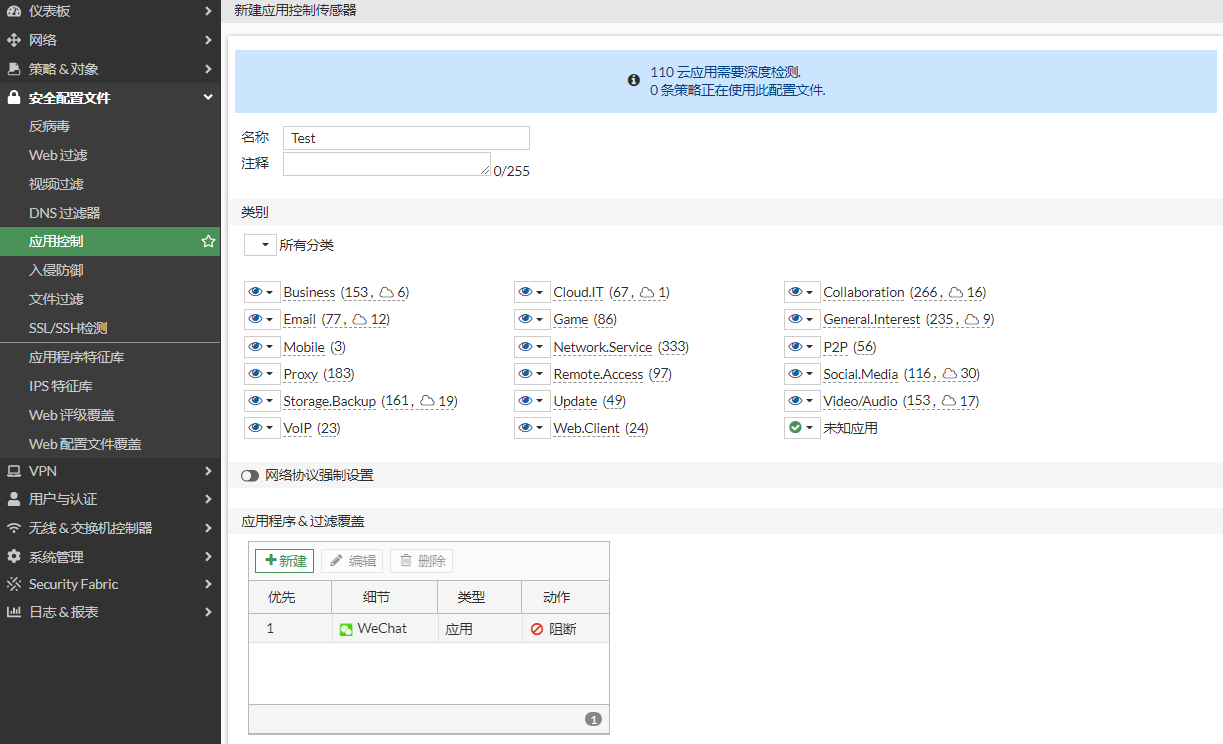Screen dimensions: 1223x744
Task: Click the 新建 button above the table
Action: (x=285, y=561)
